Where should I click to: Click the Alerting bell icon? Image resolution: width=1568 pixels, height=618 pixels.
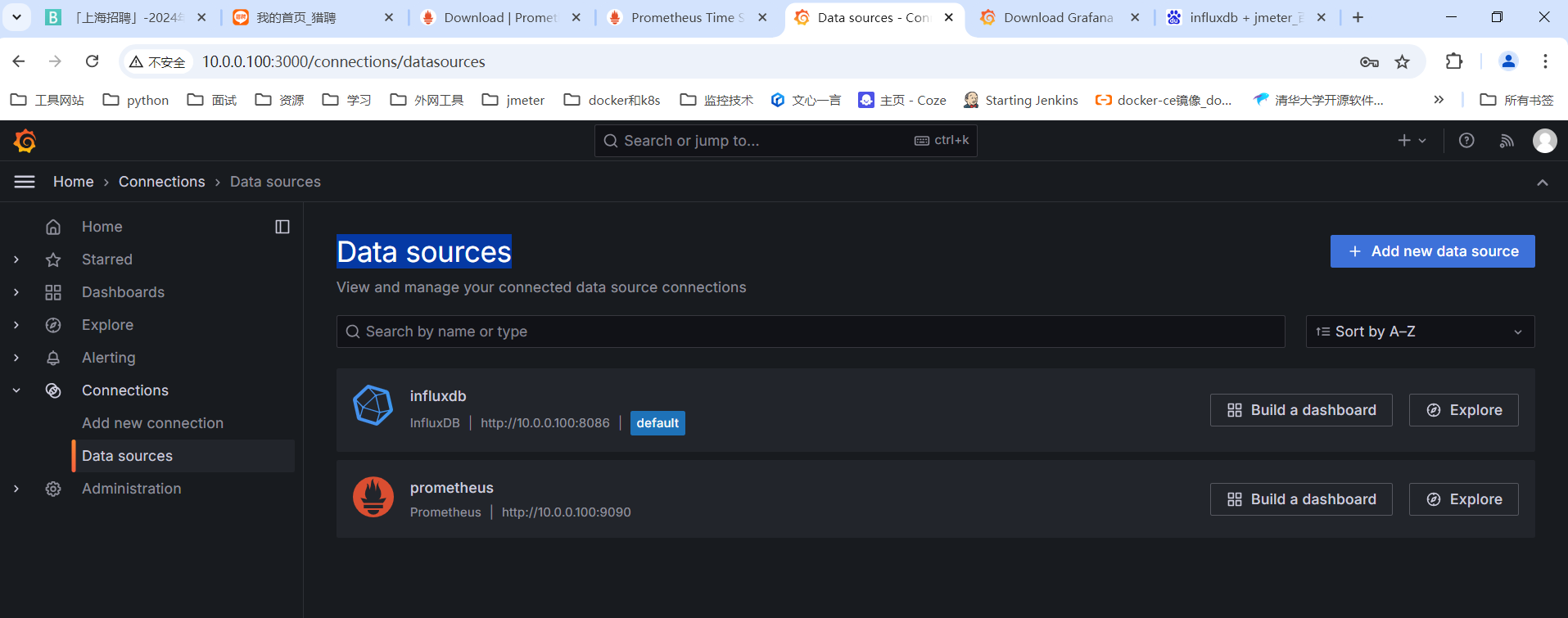tap(53, 358)
